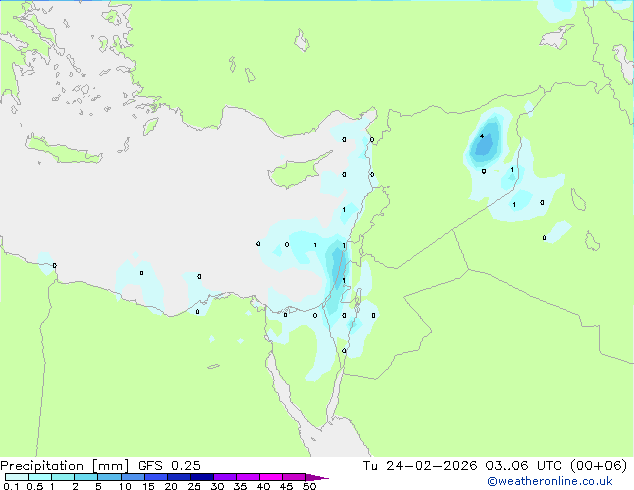Click the 'Precipitation [mm]' title text
Viewport: 634px width, 490px height.
pyautogui.click(x=65, y=466)
